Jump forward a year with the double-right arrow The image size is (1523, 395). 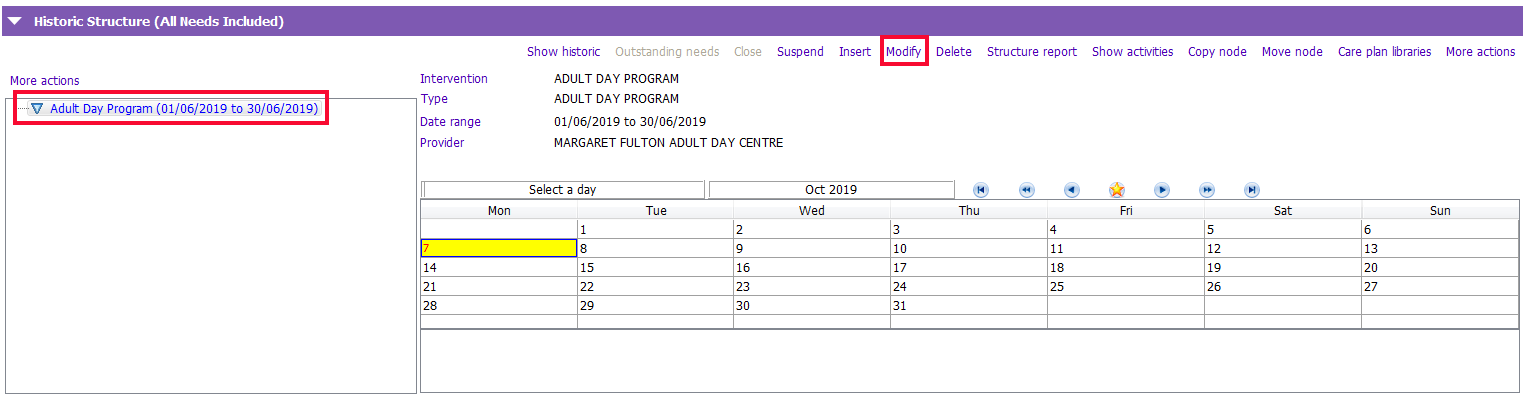[x=1207, y=190]
